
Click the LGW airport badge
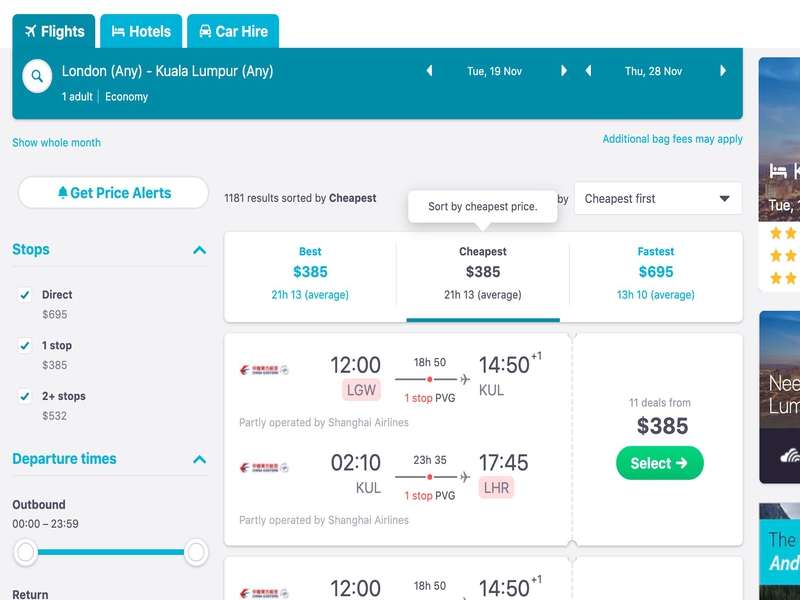[x=361, y=390]
